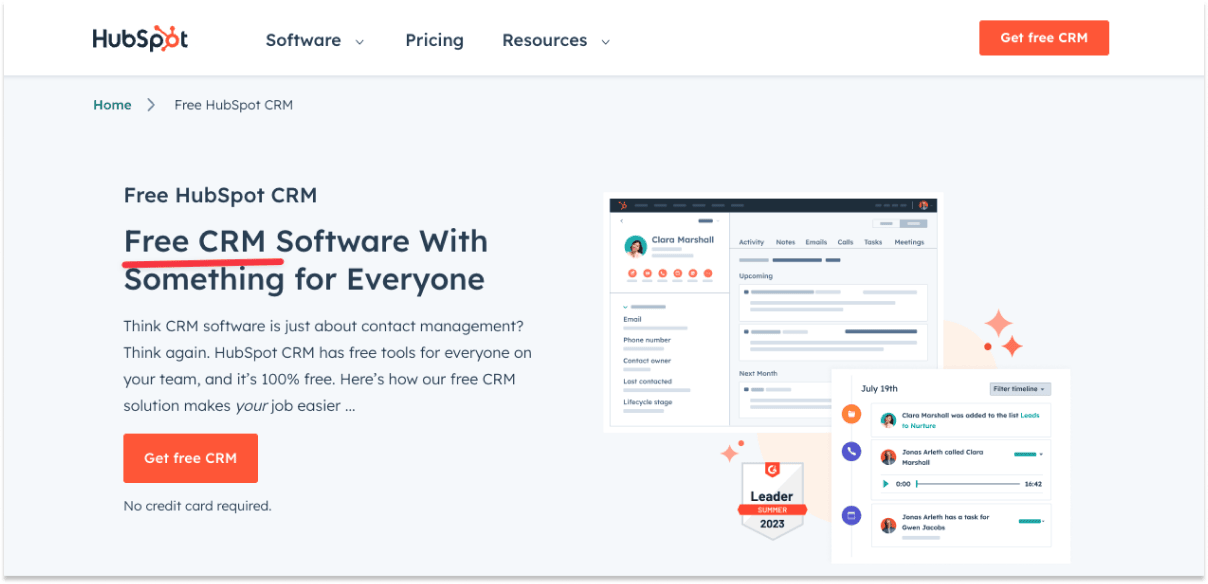Screen dimensions: 1208x584
Task: Click the HubSpot sprocket logo
Action: (x=139, y=37)
